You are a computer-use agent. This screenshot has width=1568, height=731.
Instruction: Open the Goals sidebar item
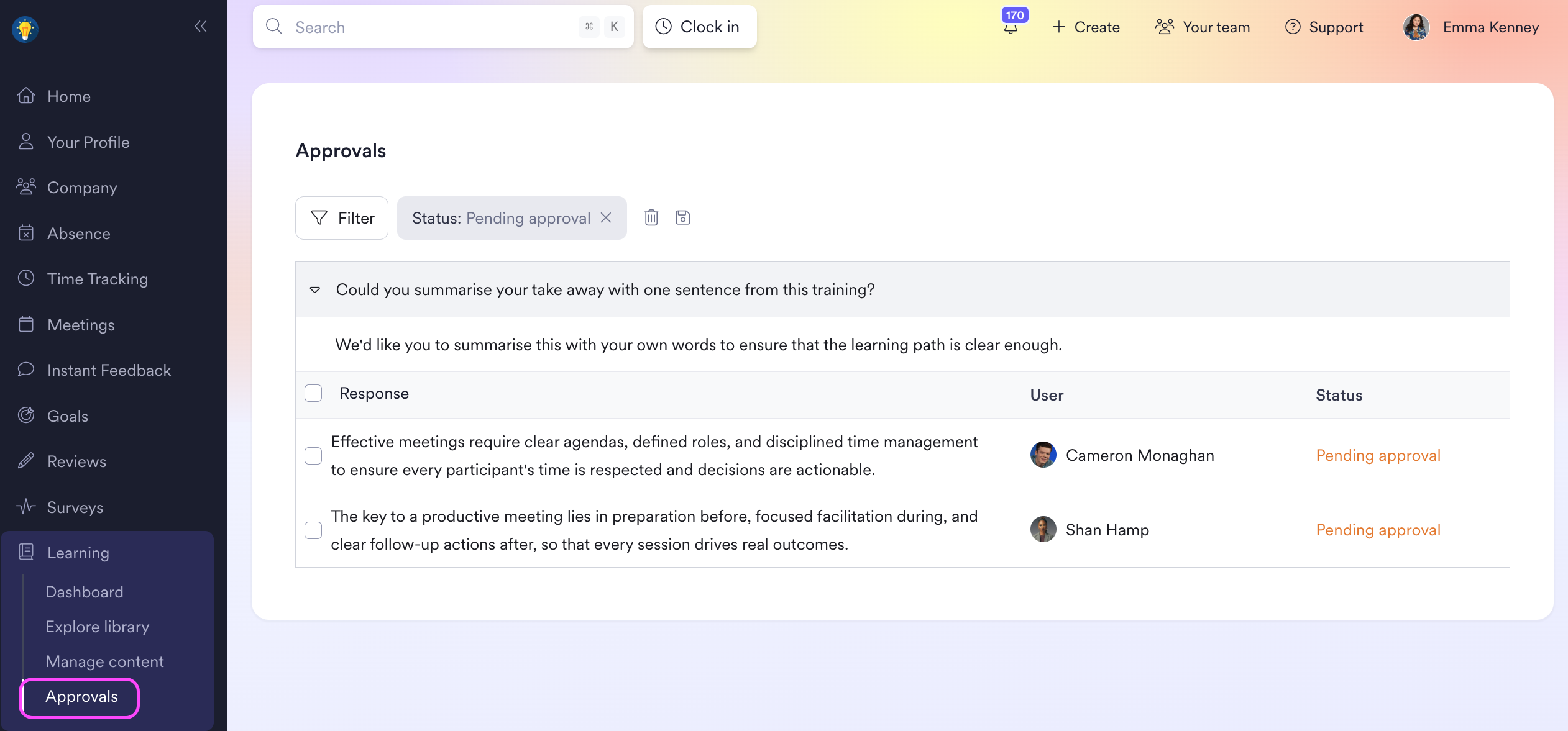click(x=68, y=416)
